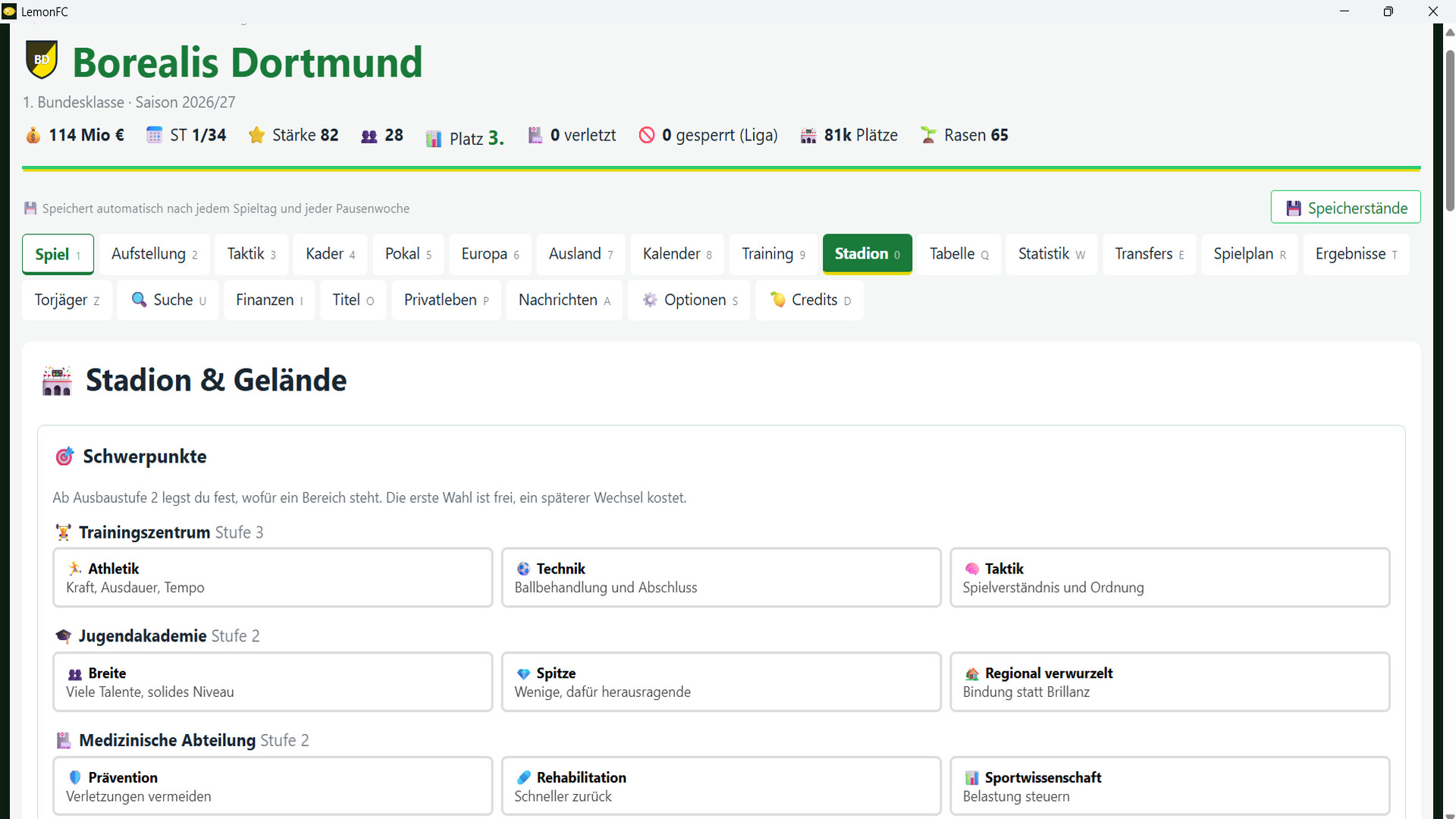Click the money bag budget icon
This screenshot has height=819, width=1456.
33,136
